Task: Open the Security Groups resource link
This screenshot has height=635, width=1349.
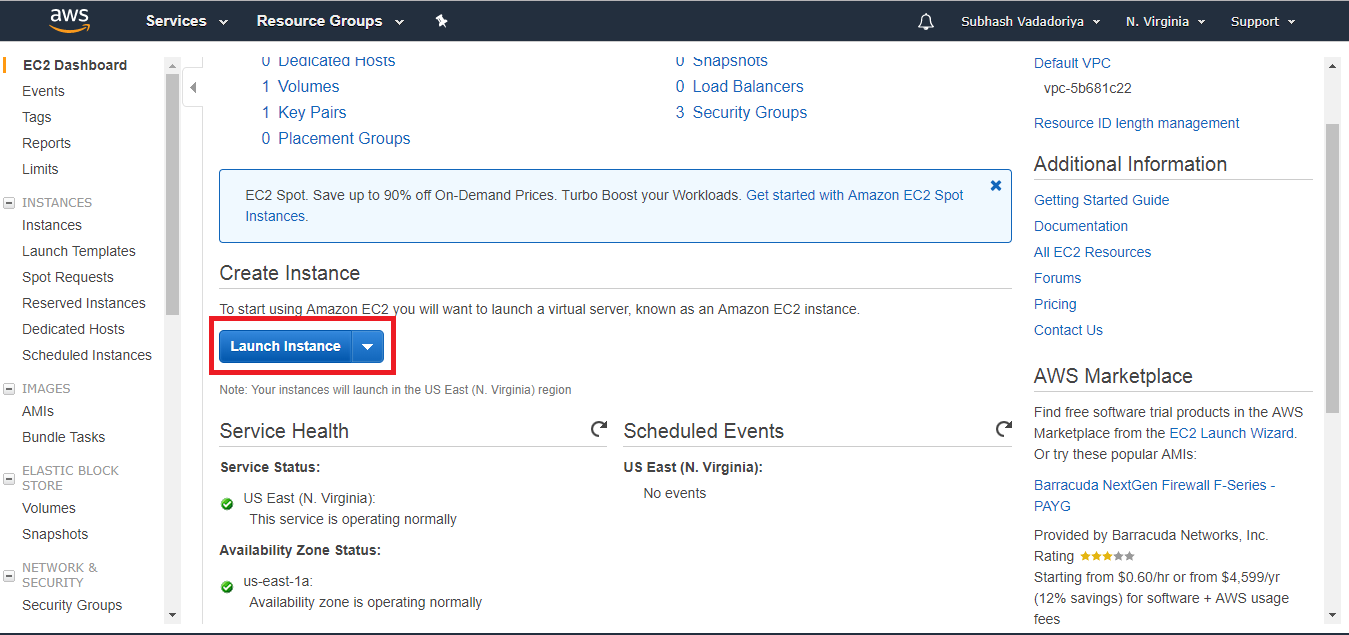Action: click(x=749, y=113)
